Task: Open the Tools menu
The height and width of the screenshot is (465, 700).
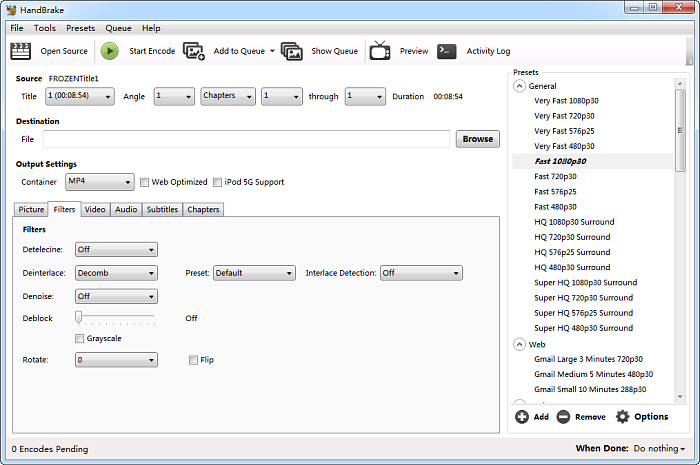Action: pyautogui.click(x=45, y=28)
